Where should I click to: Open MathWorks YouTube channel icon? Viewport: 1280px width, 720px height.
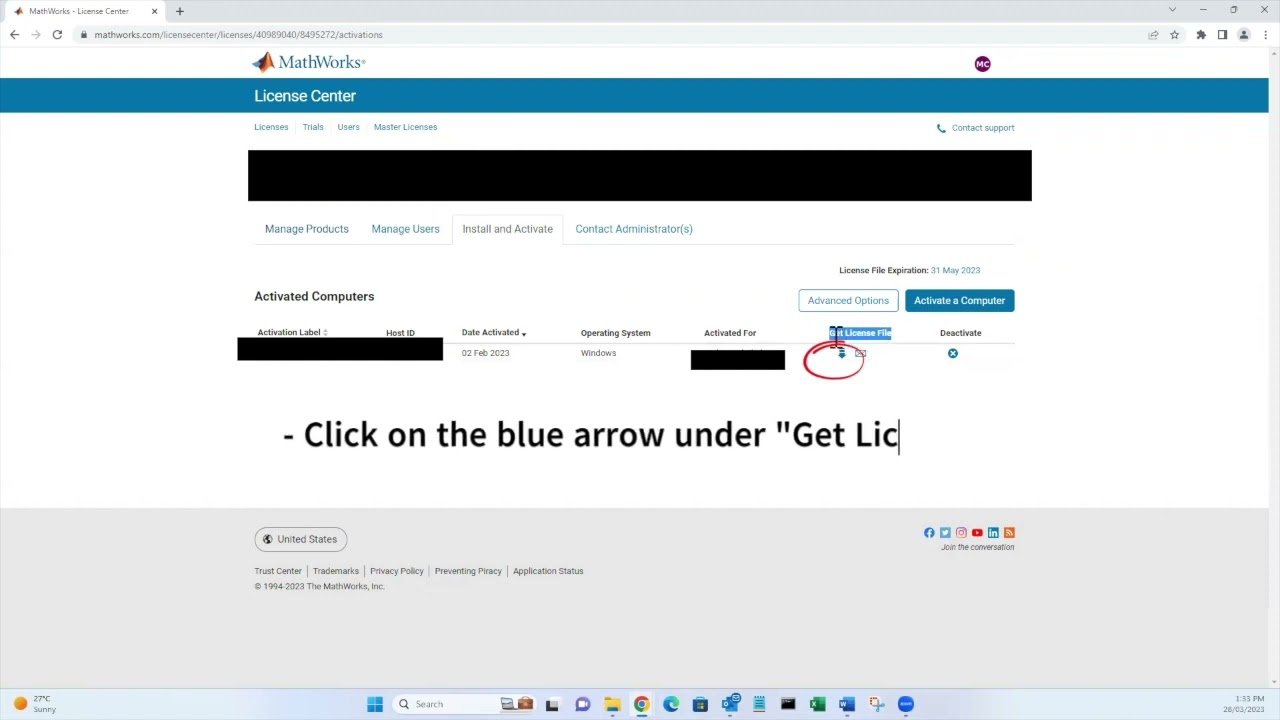pos(977,533)
